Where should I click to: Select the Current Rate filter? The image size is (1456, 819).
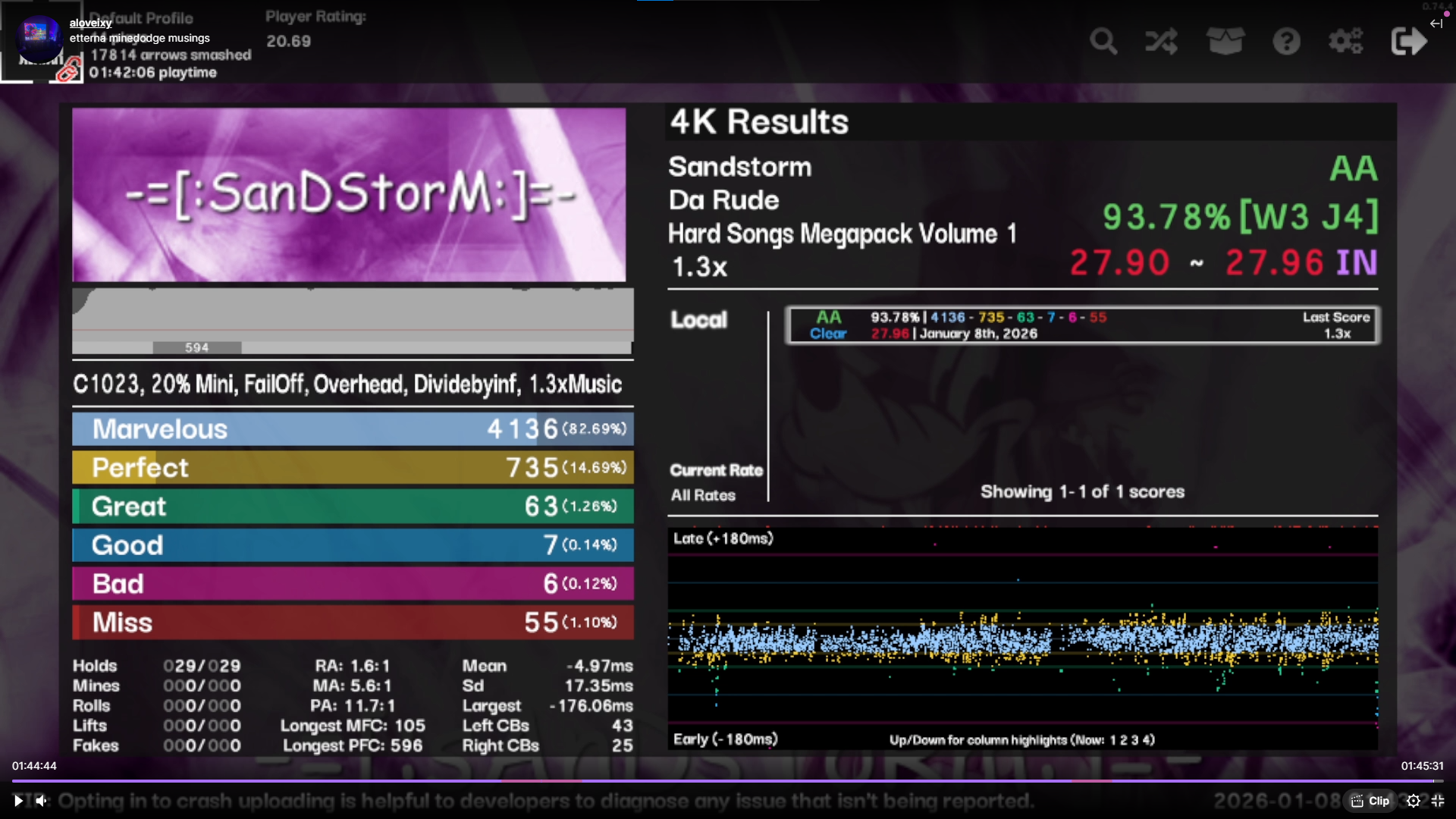[716, 470]
